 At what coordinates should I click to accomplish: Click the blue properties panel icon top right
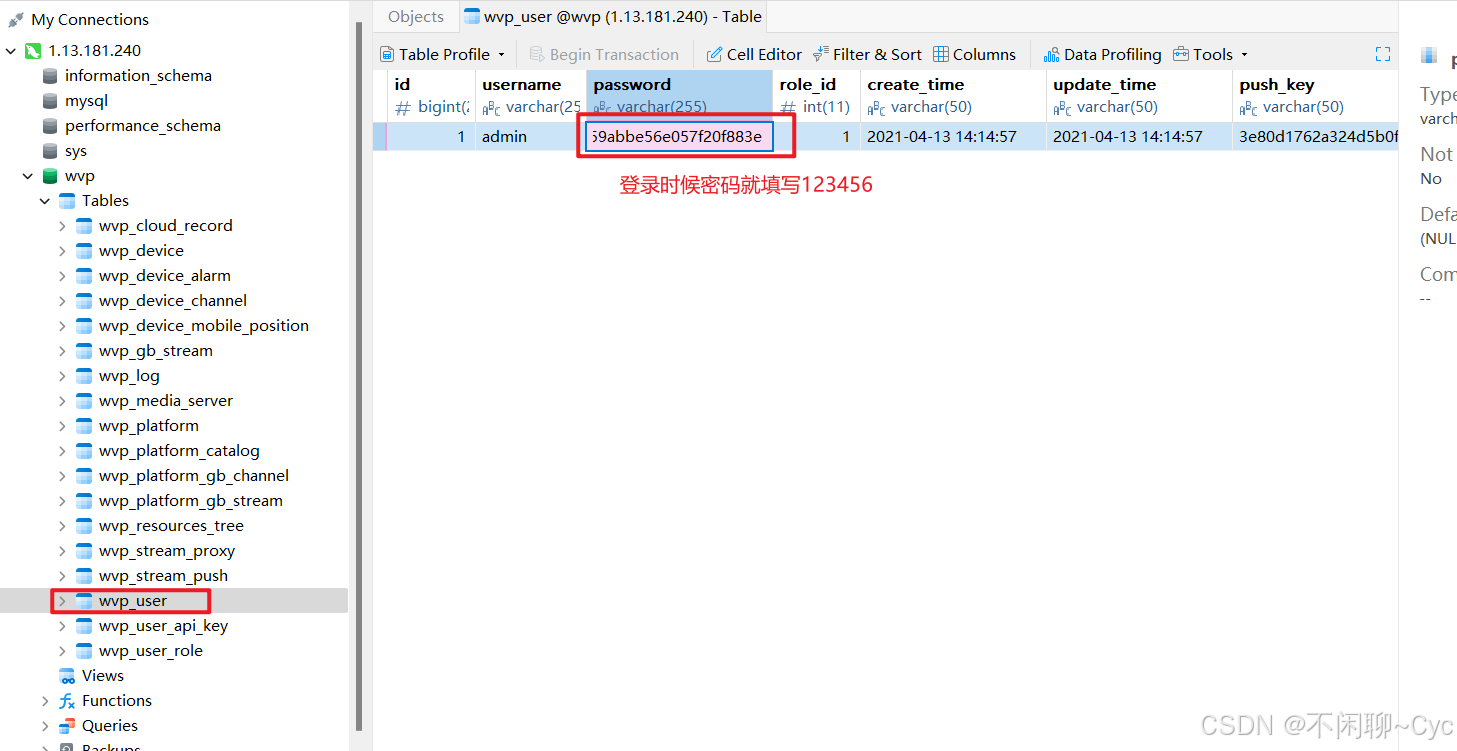click(1428, 54)
